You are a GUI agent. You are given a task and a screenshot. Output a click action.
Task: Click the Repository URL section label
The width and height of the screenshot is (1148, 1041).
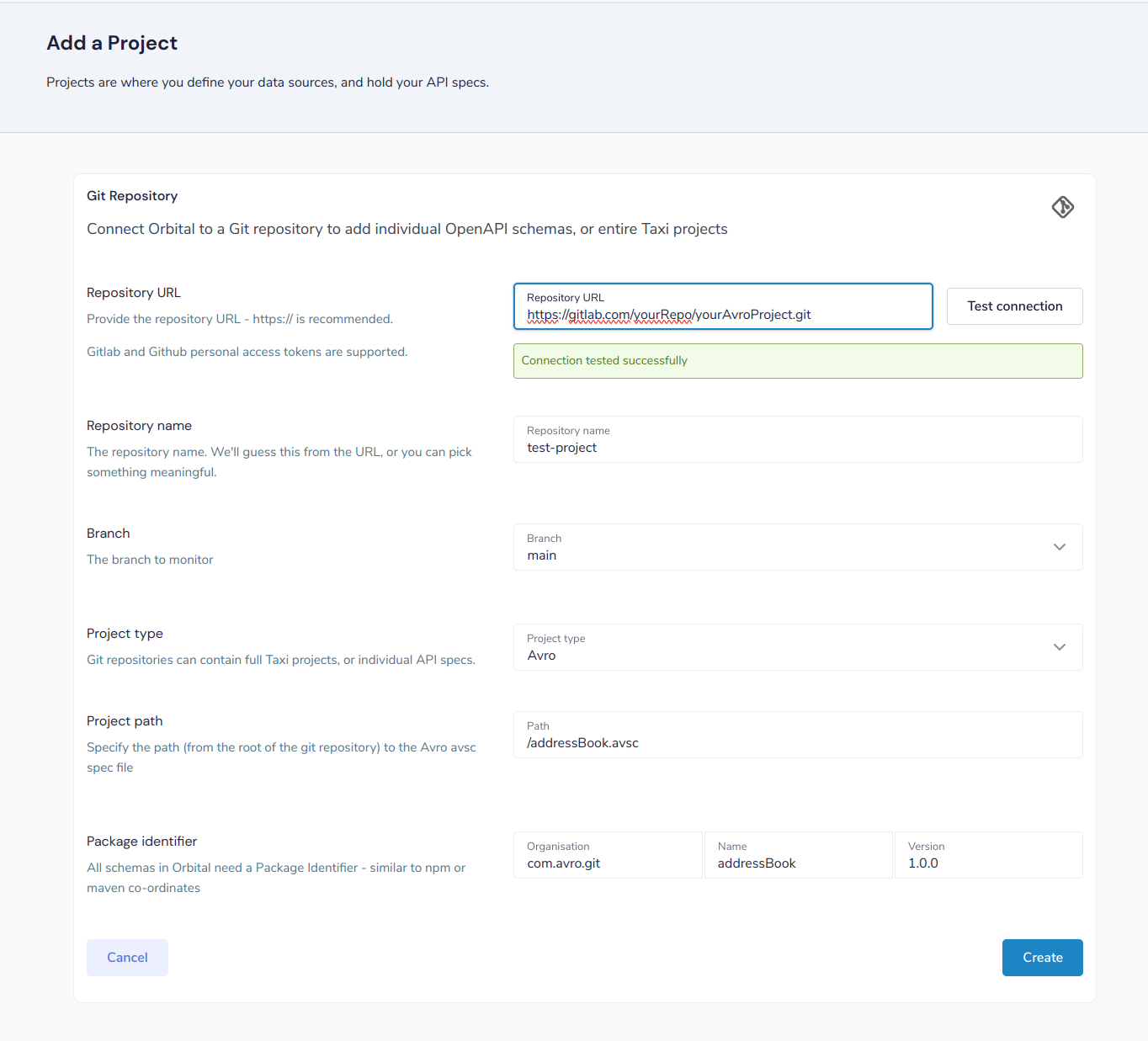(x=134, y=293)
